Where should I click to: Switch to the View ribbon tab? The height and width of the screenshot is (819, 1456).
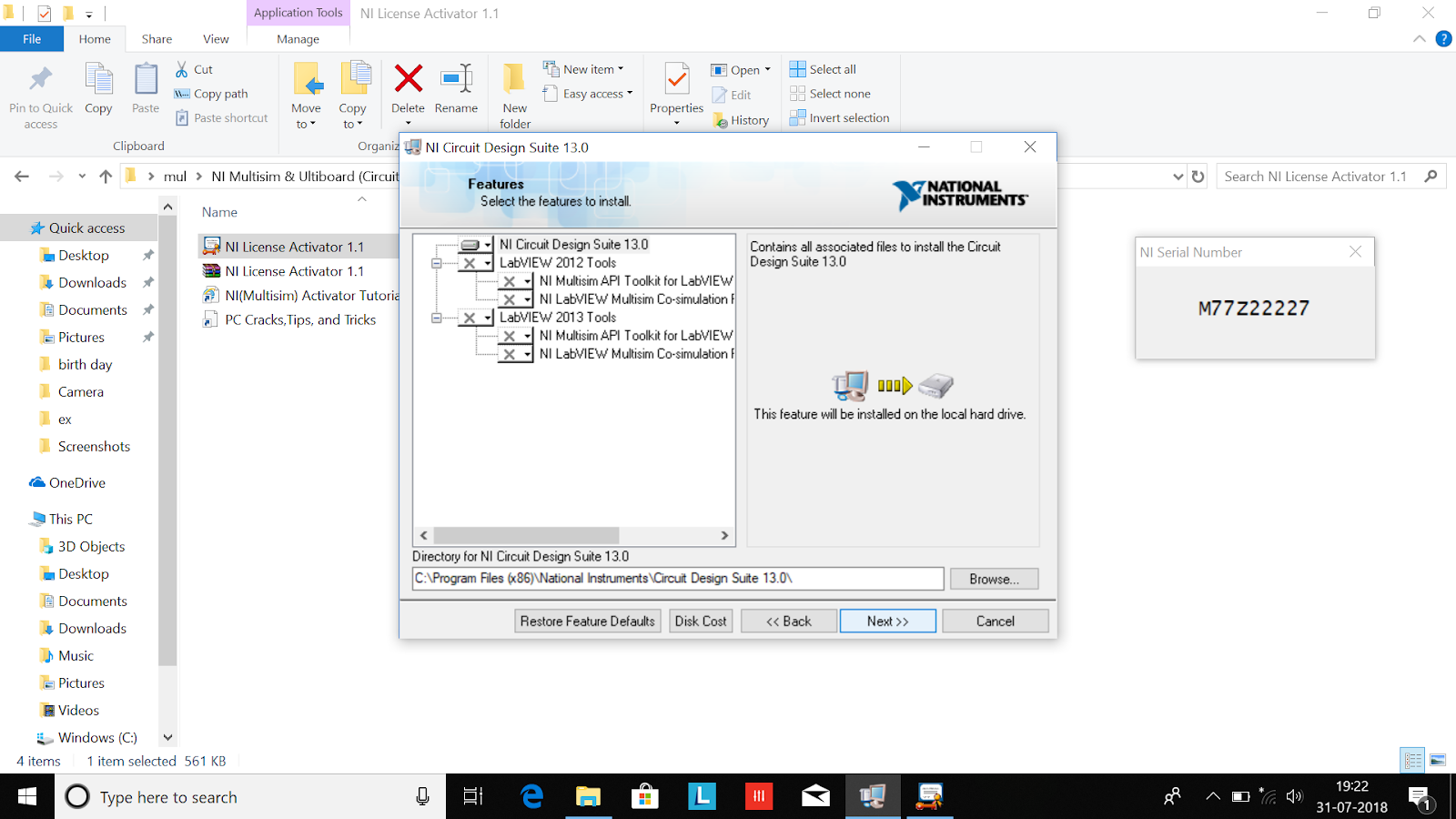pos(216,39)
